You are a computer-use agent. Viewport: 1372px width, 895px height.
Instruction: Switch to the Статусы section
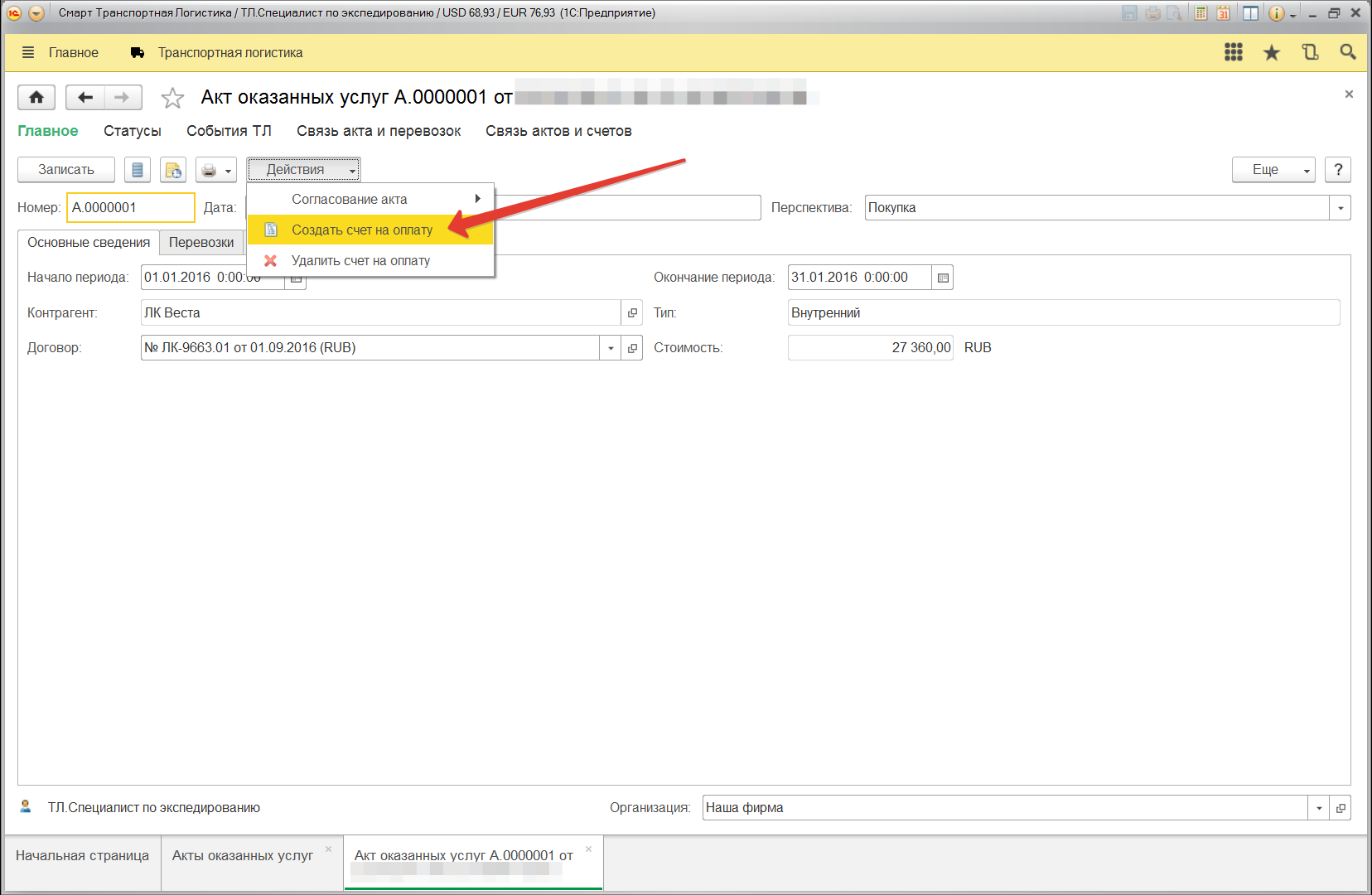tap(133, 131)
